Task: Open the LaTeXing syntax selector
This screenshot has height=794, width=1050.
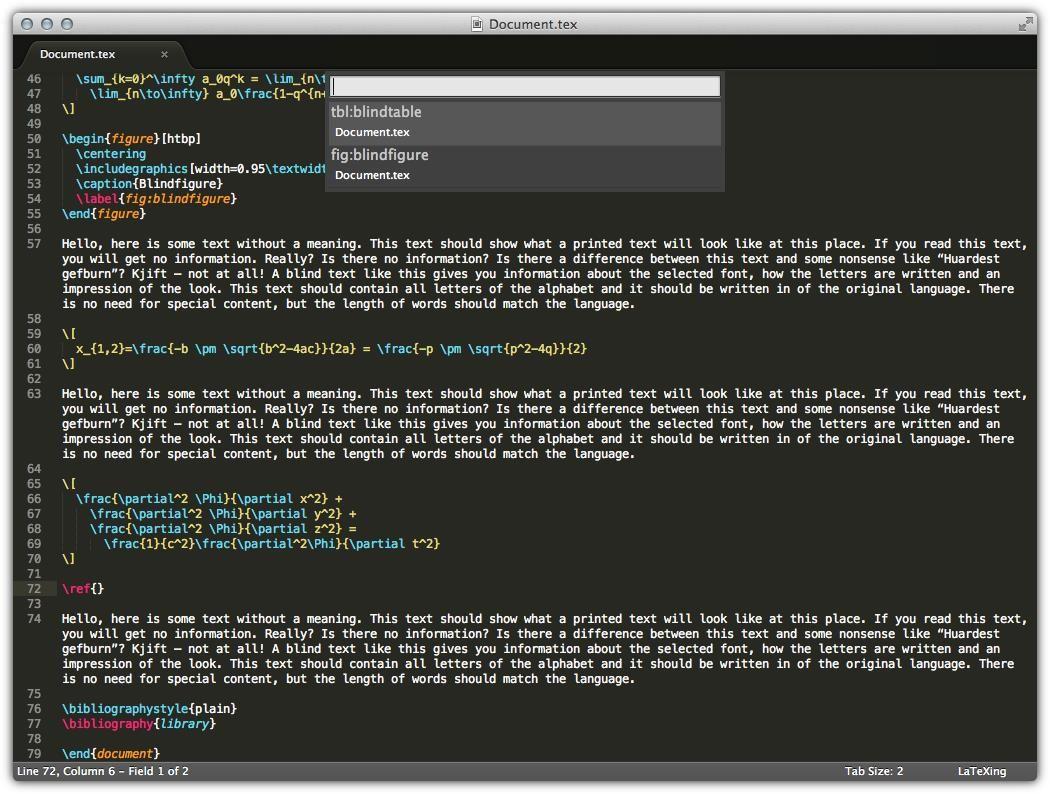Action: (x=981, y=771)
